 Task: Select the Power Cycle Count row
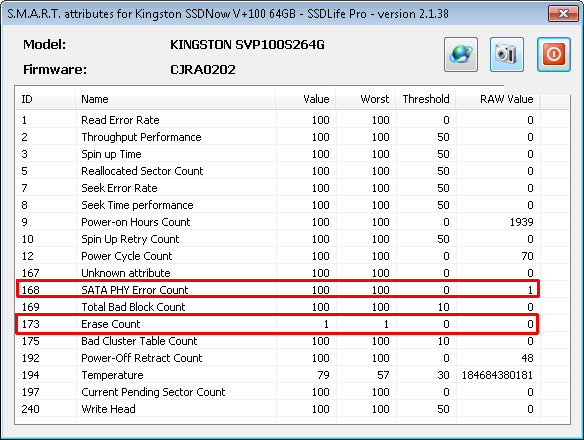(x=277, y=256)
